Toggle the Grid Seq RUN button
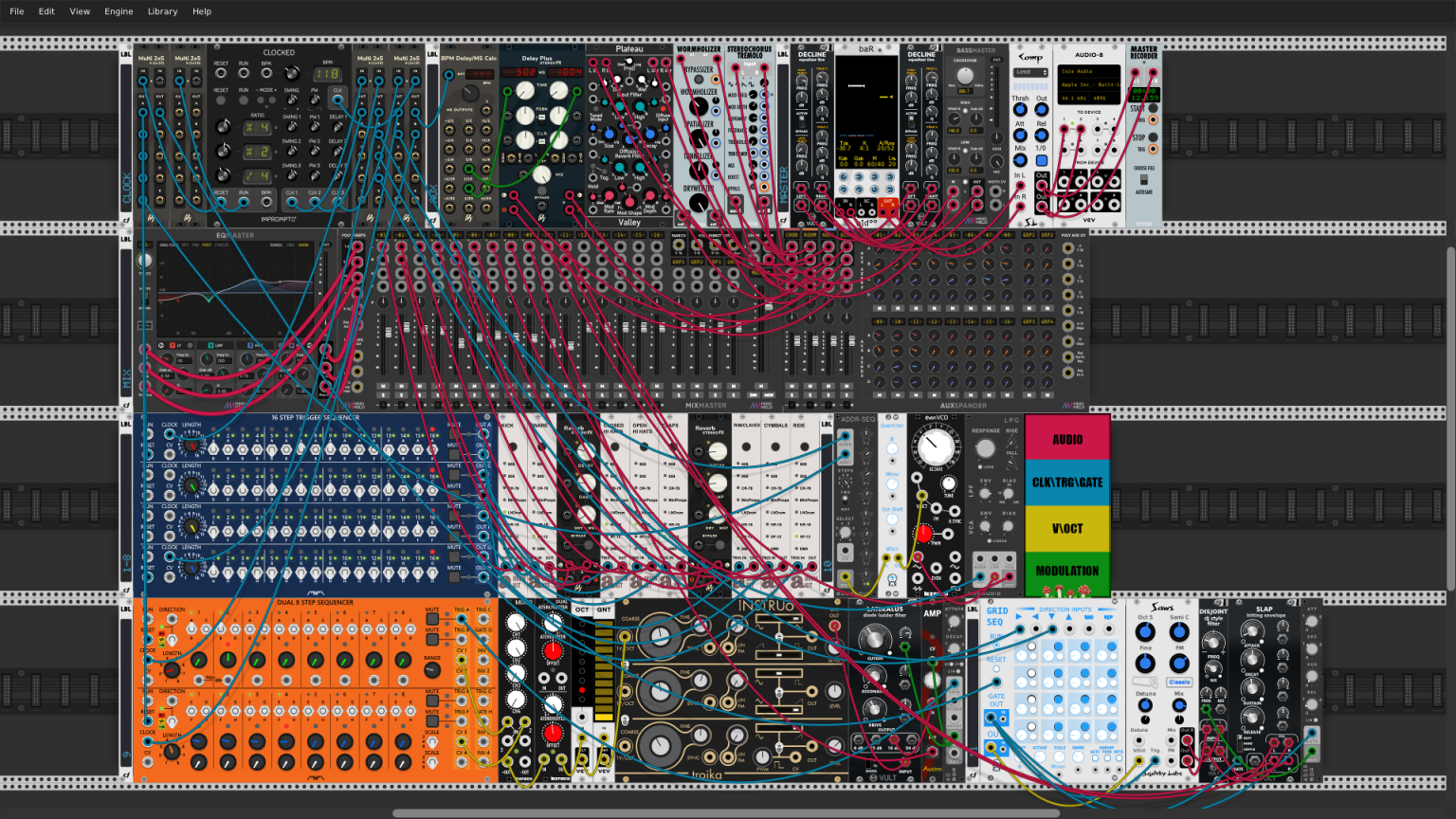Screen dimensions: 1456x819 click(996, 645)
